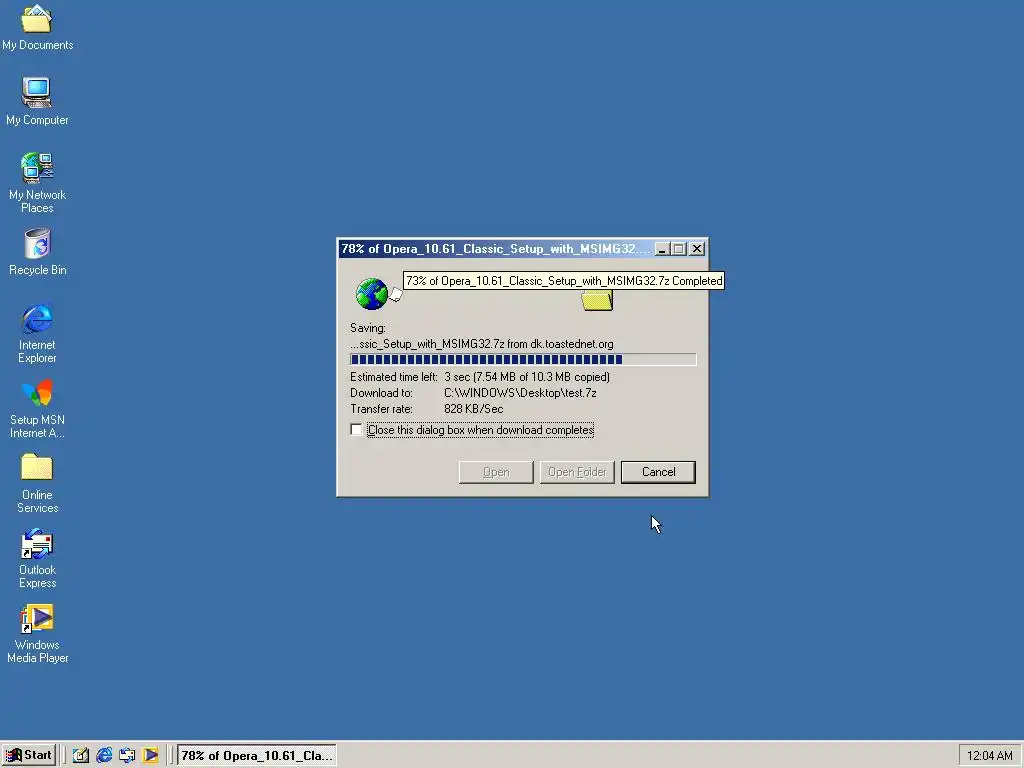Click the estimated time left value text
This screenshot has height=768, width=1024.
point(526,377)
